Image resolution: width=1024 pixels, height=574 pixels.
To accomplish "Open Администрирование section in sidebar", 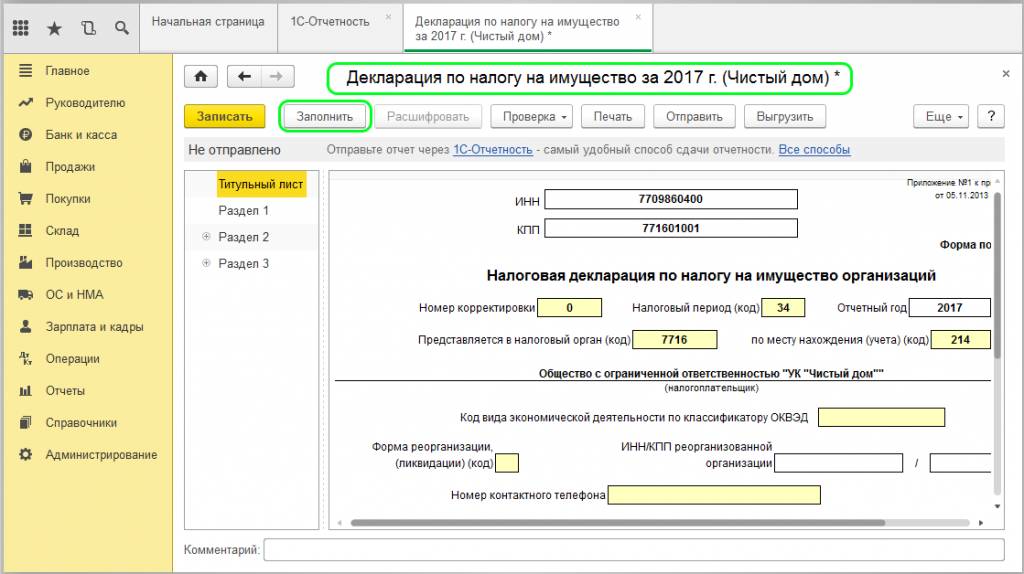I will [x=101, y=454].
